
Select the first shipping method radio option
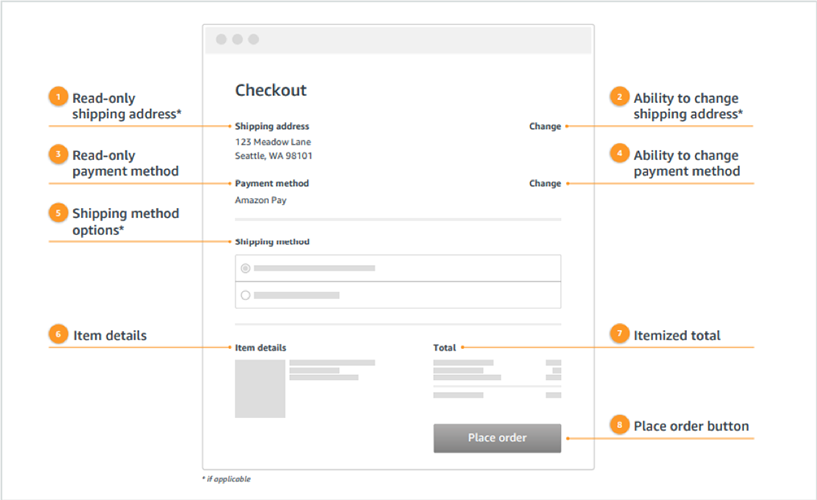245,268
